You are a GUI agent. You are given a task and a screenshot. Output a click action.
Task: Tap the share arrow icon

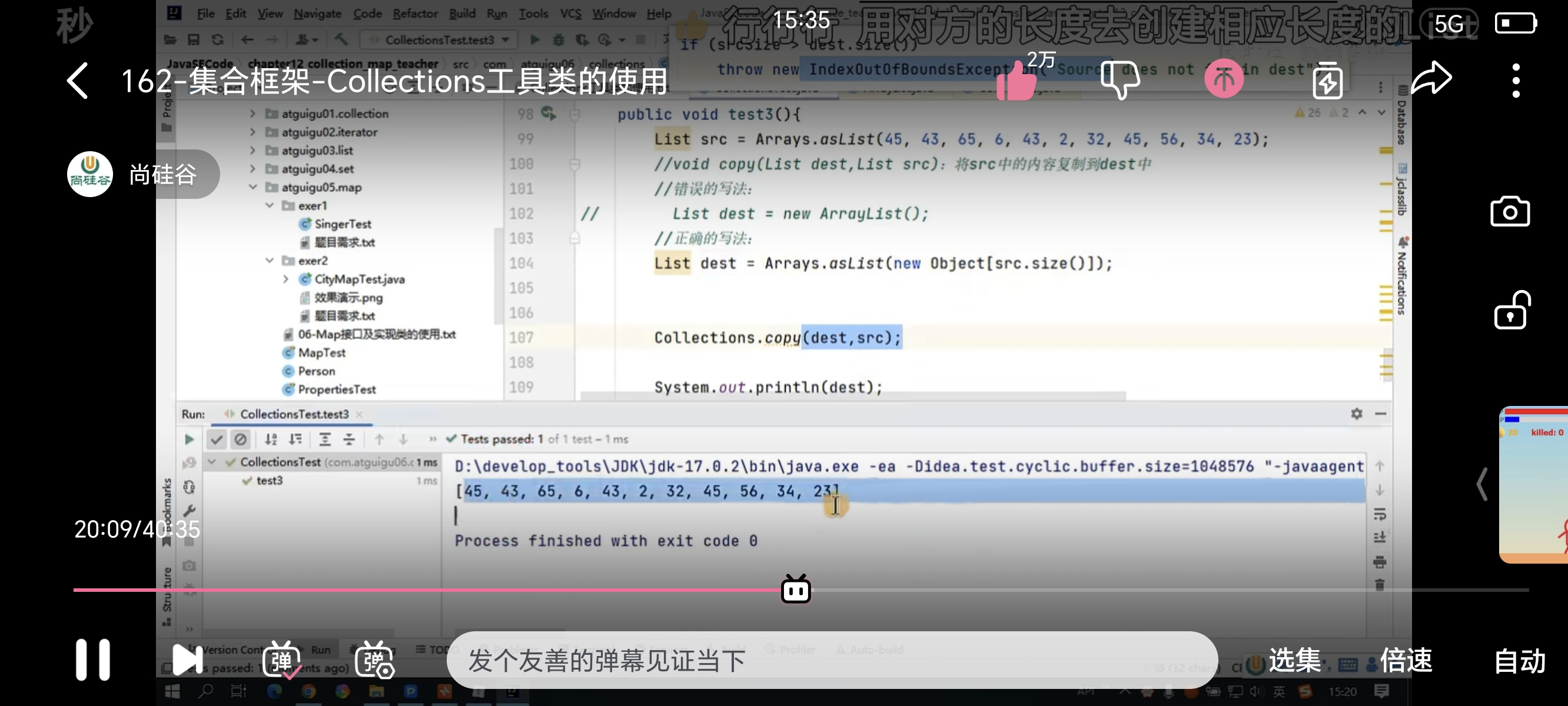coord(1431,78)
